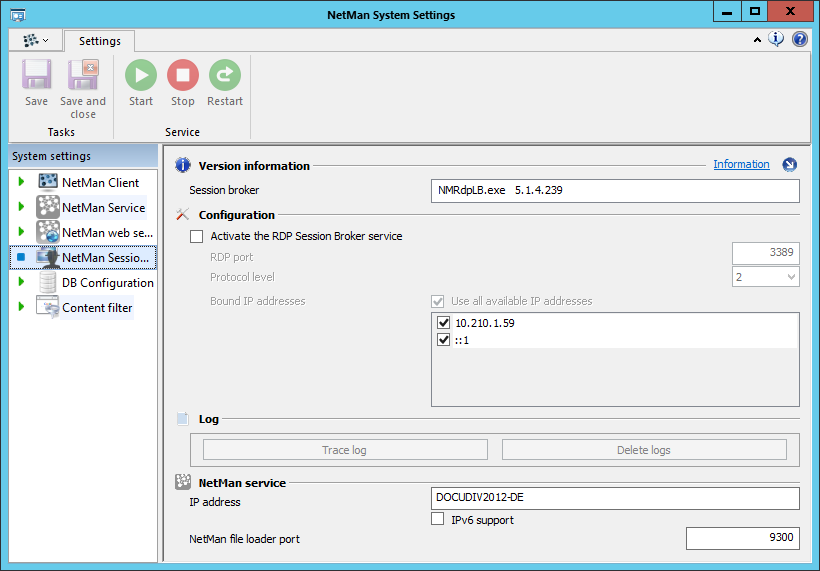Screen dimensions: 820x571
Task: Click the Save and close icon
Action: [83, 75]
